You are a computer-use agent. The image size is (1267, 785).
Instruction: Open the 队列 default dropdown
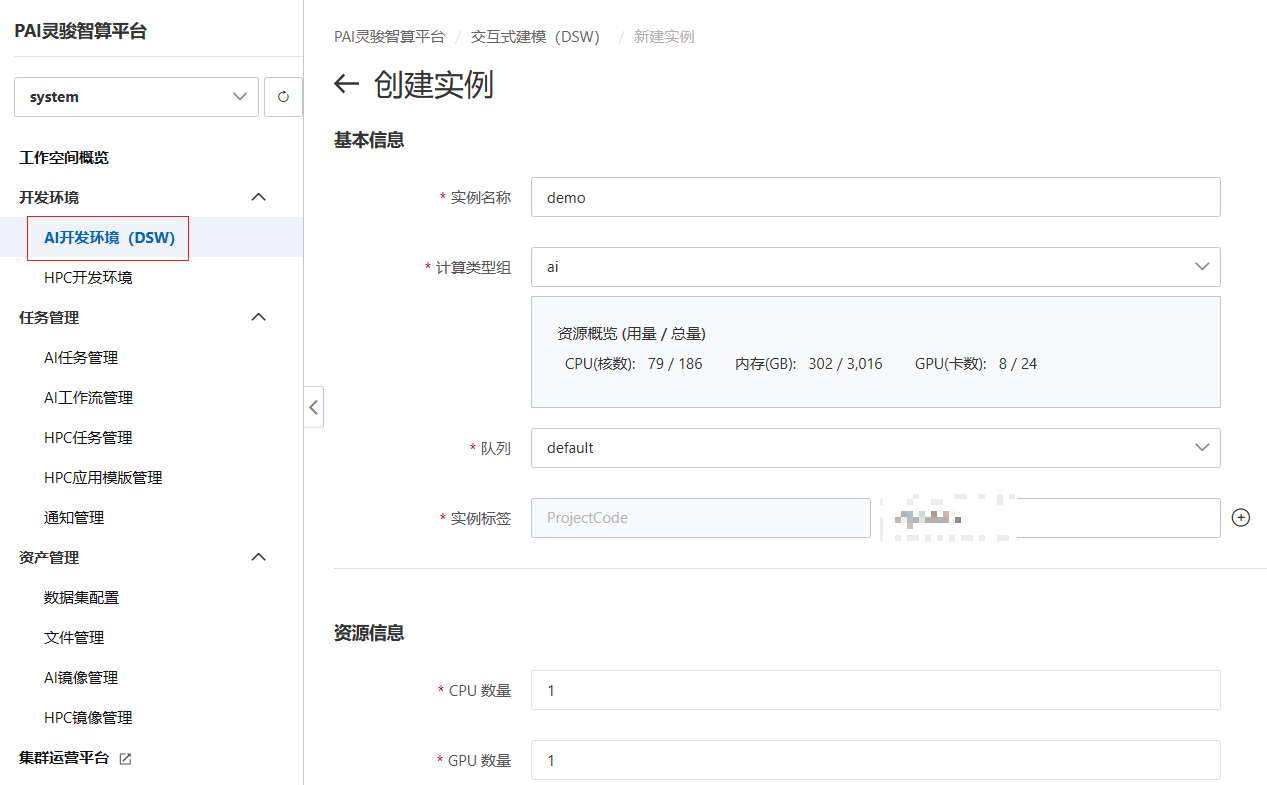tap(875, 448)
